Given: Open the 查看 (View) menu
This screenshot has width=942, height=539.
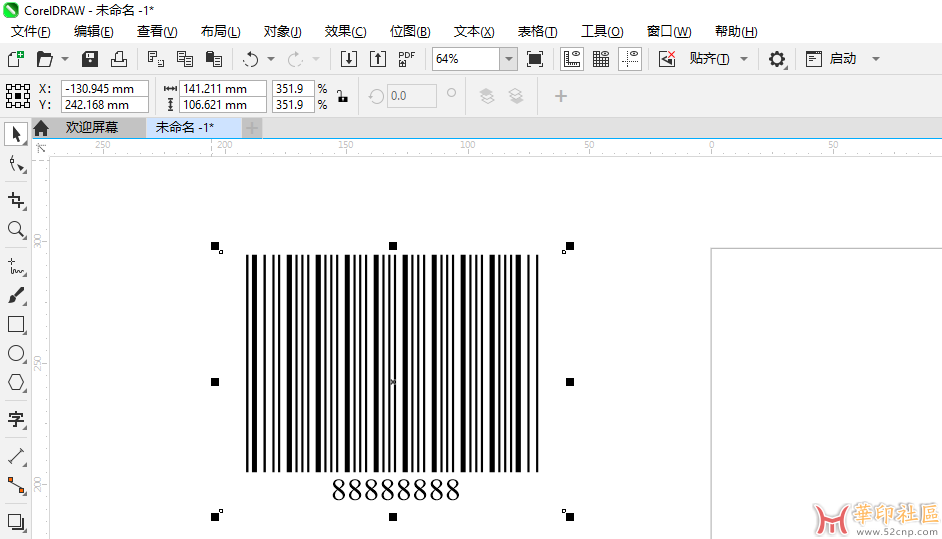Looking at the screenshot, I should [x=157, y=31].
